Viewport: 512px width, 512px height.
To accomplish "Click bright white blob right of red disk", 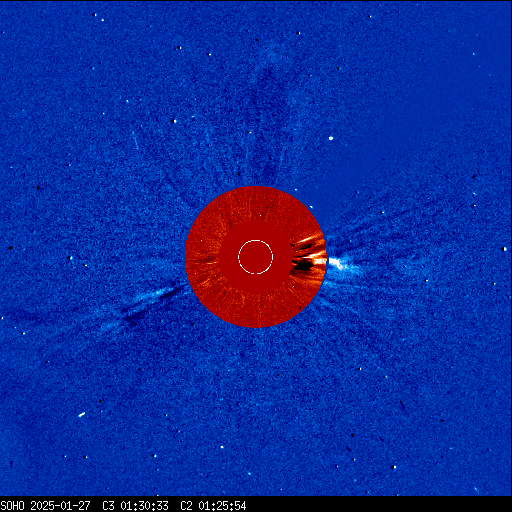I will pos(337,263).
